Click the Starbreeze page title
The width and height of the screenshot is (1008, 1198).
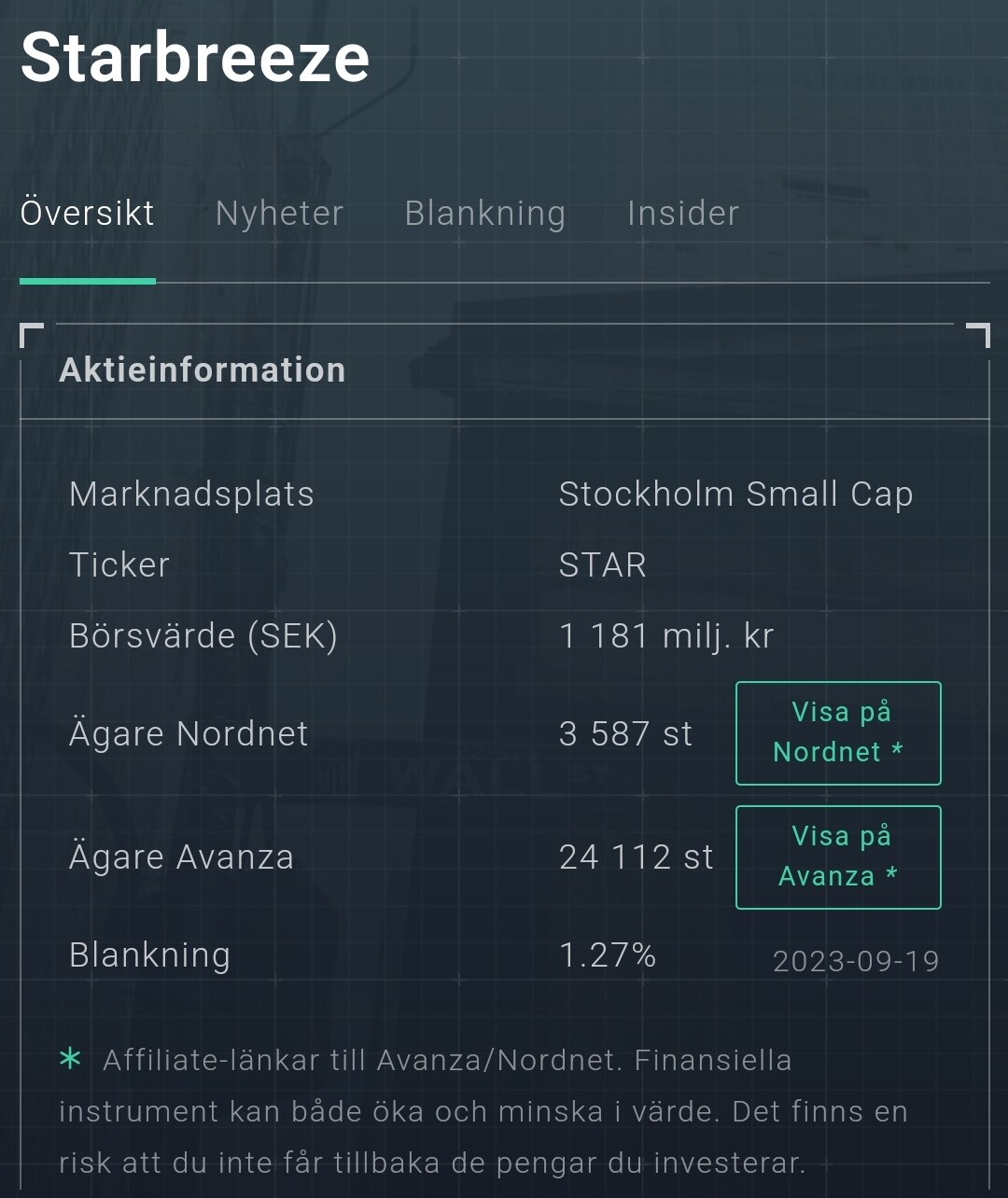click(x=195, y=58)
